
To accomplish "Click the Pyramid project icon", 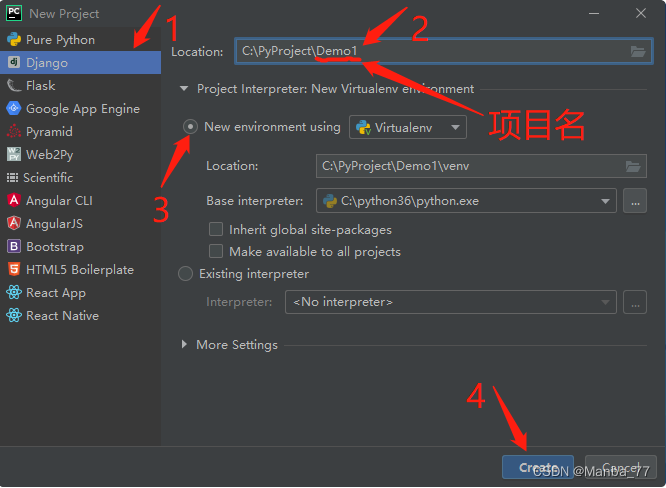I will tap(14, 131).
